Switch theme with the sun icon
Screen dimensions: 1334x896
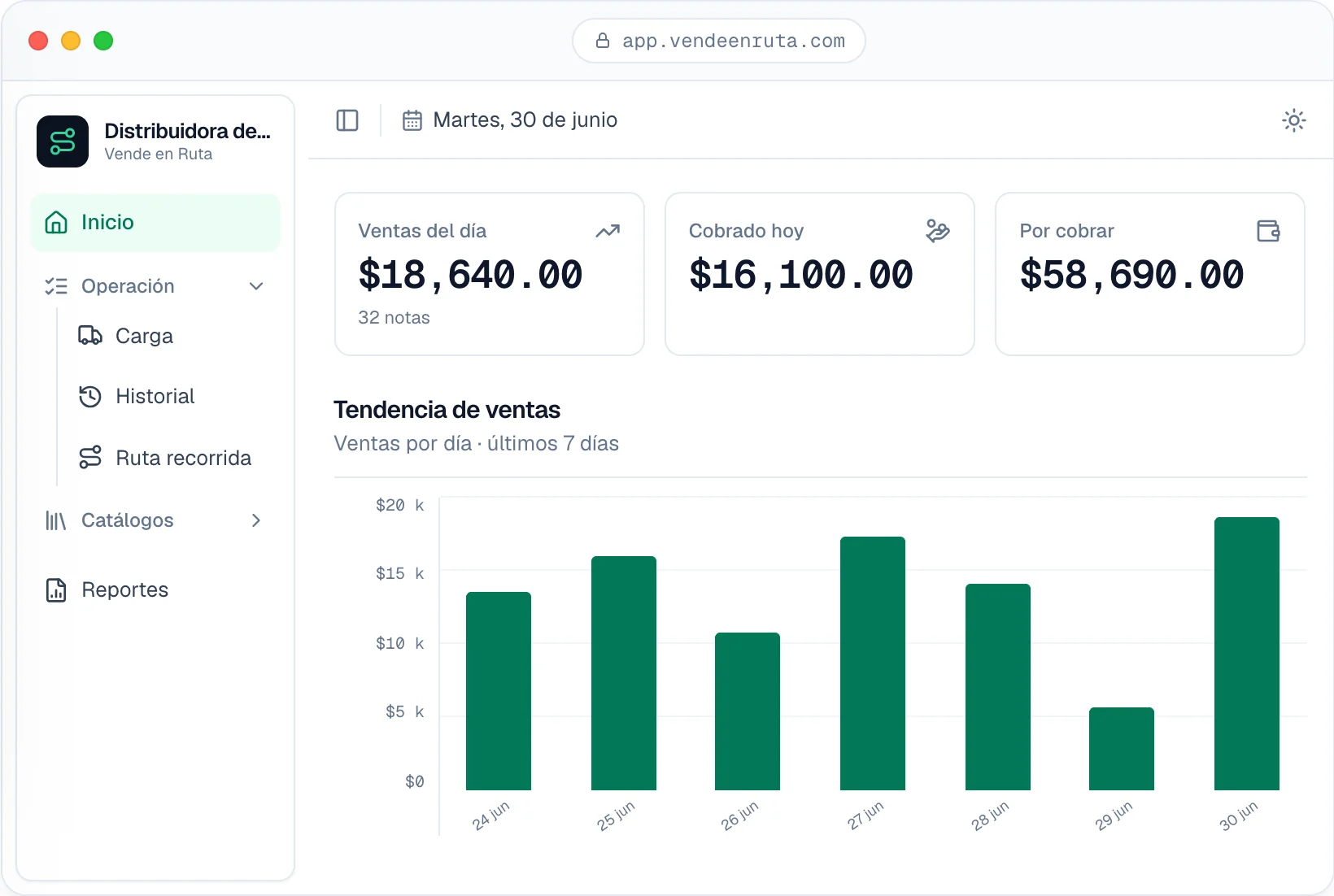click(x=1293, y=120)
